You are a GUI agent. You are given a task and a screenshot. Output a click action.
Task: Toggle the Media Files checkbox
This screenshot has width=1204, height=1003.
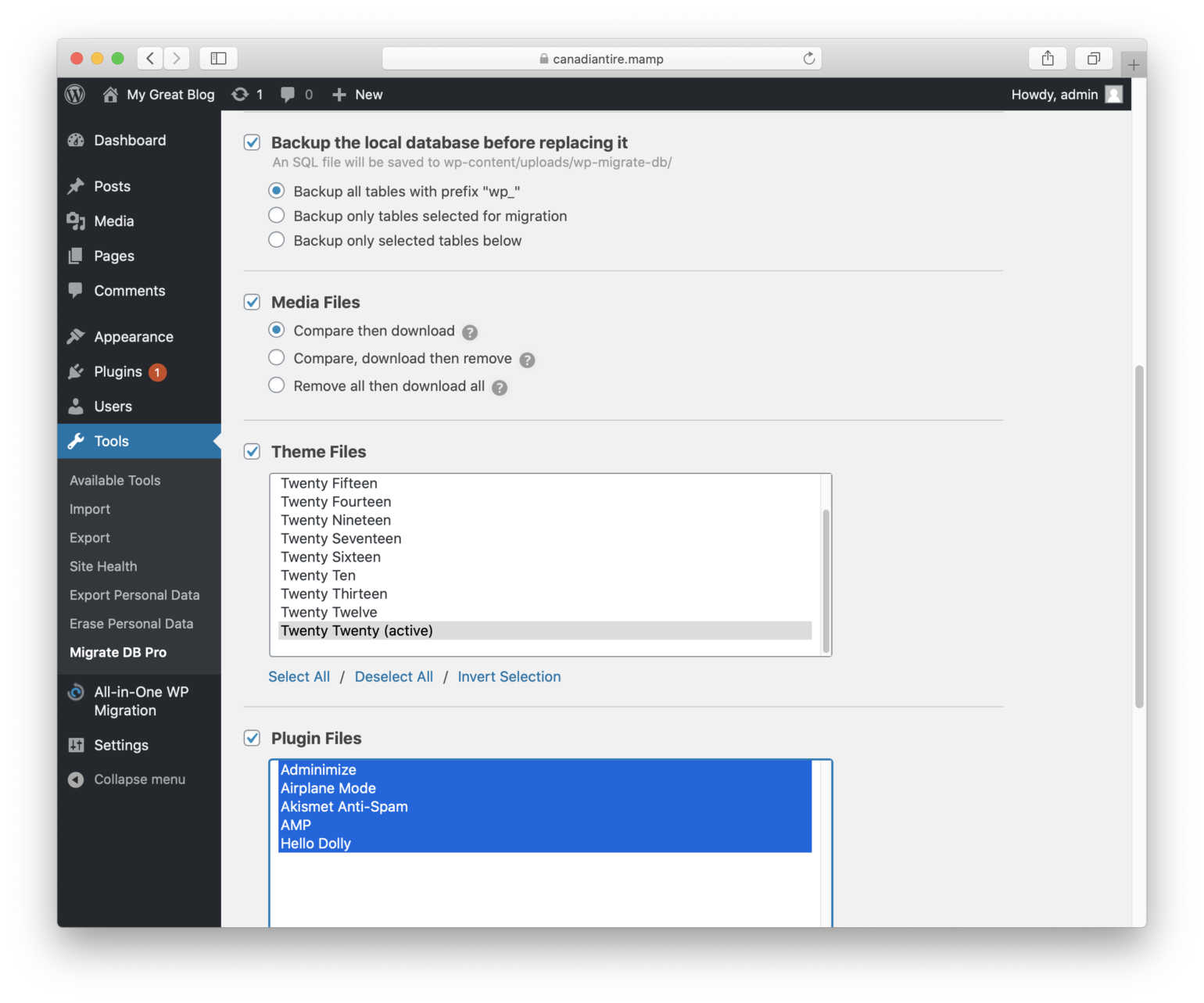[x=252, y=302]
